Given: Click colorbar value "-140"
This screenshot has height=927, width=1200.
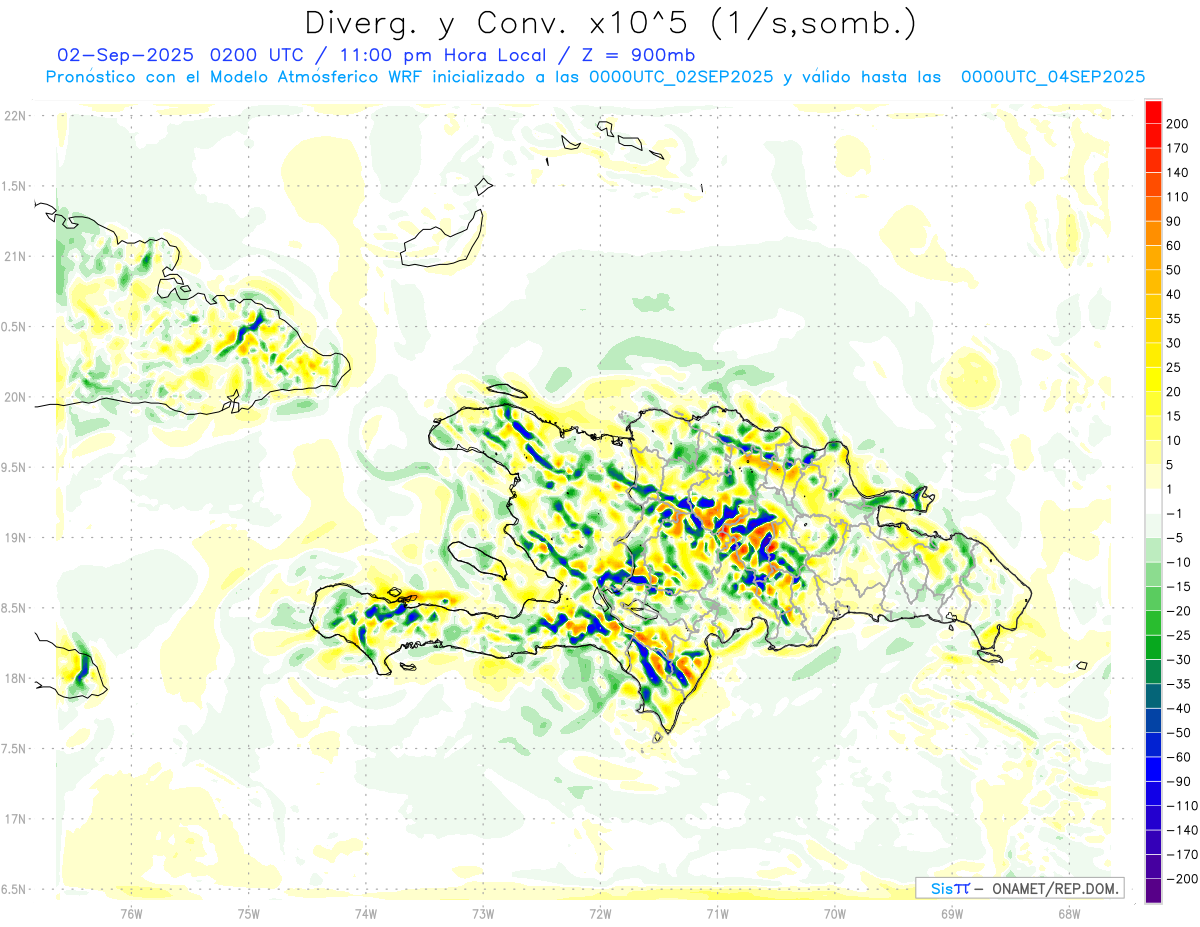Looking at the screenshot, I should 1184,830.
